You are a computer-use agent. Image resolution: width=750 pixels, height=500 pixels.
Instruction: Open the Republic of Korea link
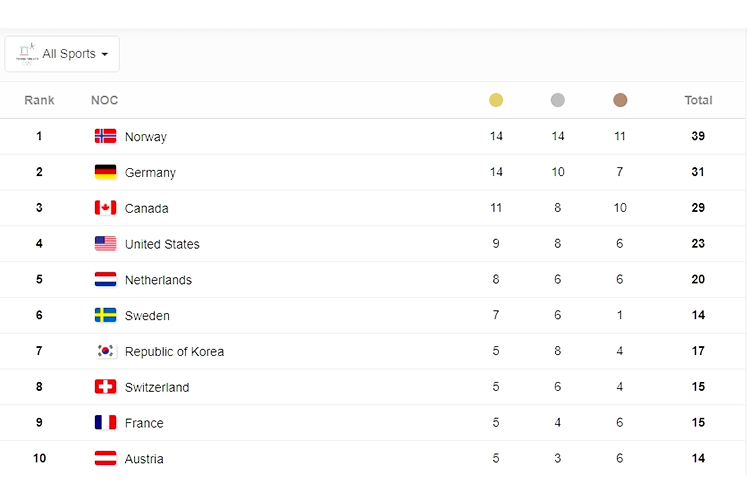174,352
